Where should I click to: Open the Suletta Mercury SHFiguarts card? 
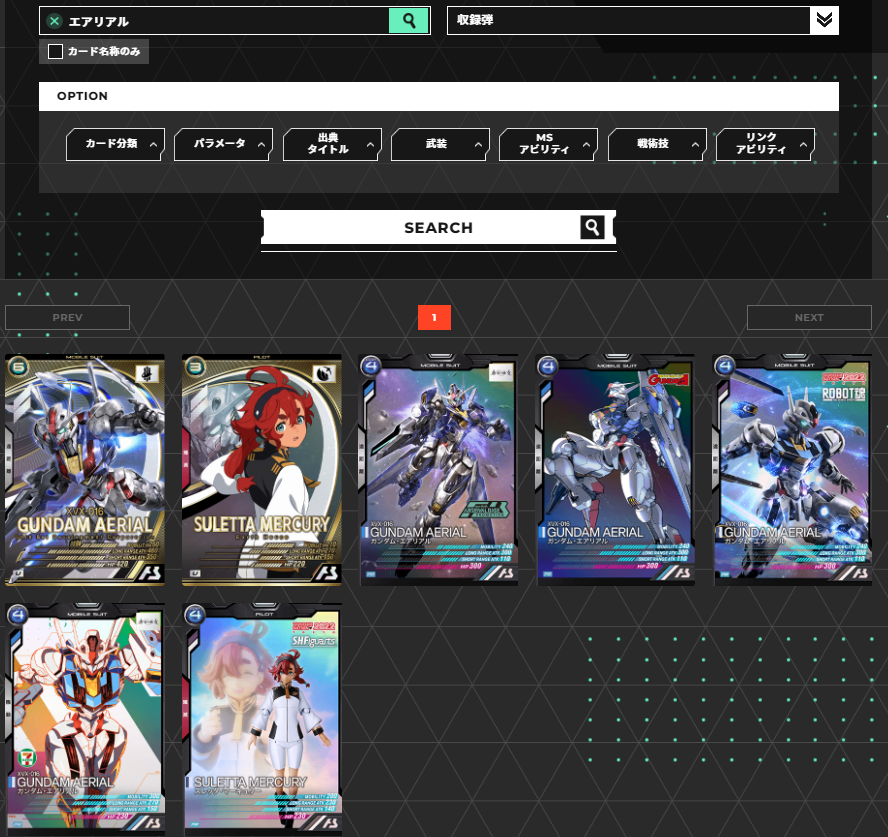[x=262, y=719]
